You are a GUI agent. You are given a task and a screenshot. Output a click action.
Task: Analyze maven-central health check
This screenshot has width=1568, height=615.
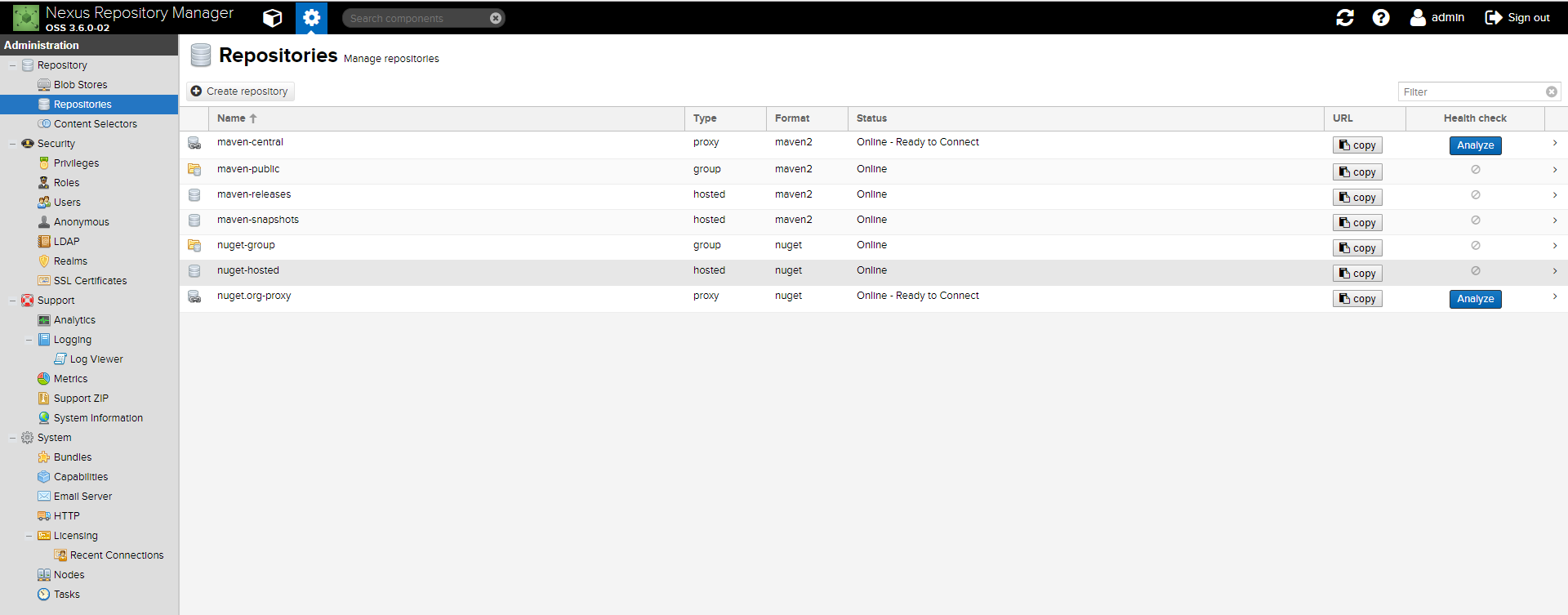(1476, 145)
